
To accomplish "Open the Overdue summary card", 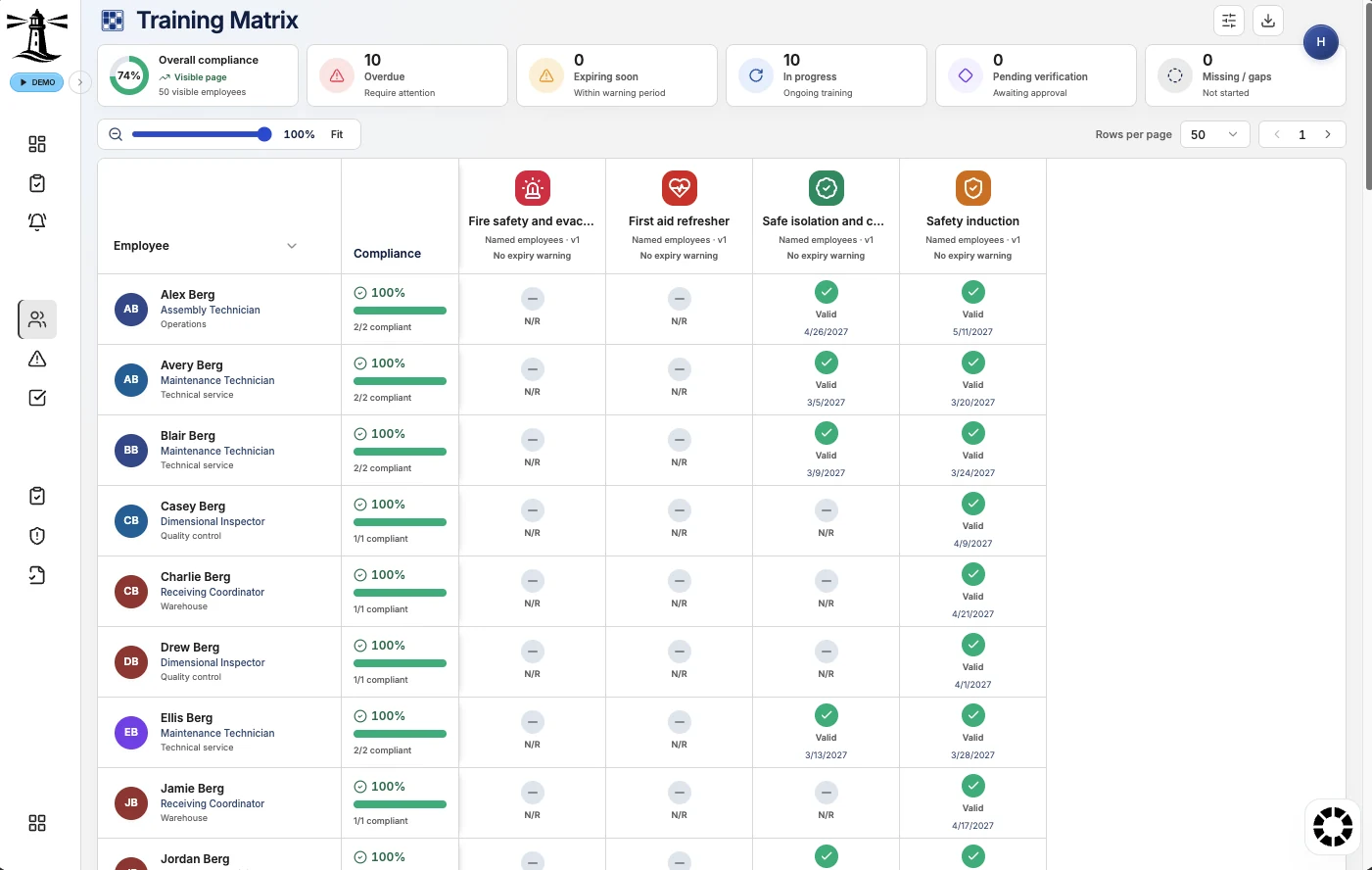I will (x=407, y=75).
